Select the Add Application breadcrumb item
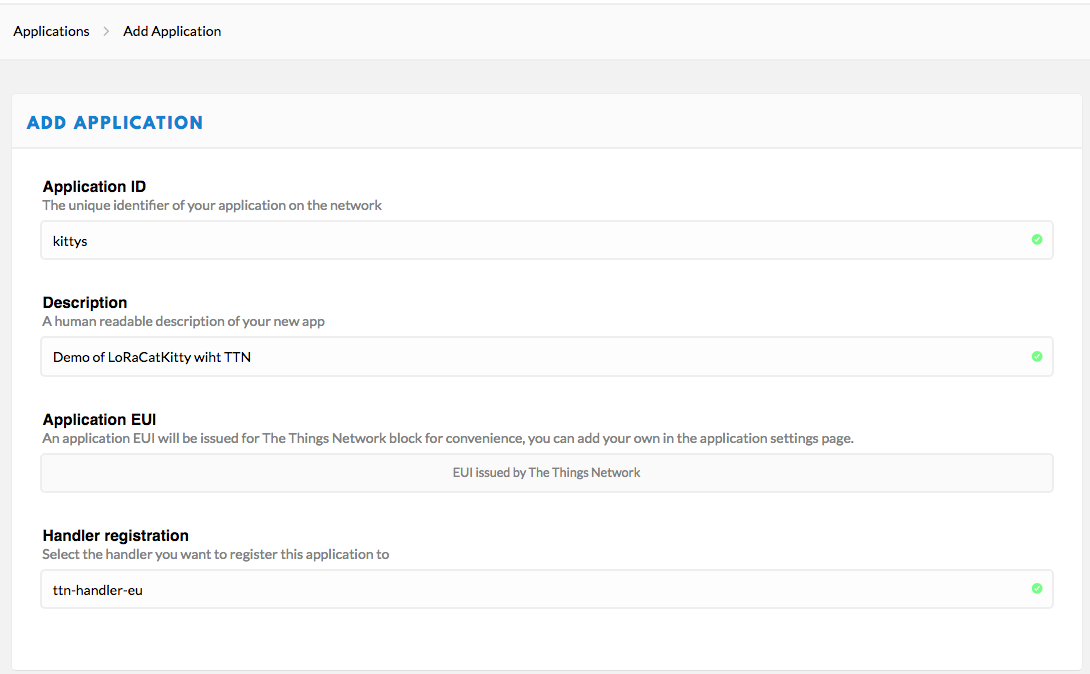Image resolution: width=1090 pixels, height=674 pixels. [171, 31]
